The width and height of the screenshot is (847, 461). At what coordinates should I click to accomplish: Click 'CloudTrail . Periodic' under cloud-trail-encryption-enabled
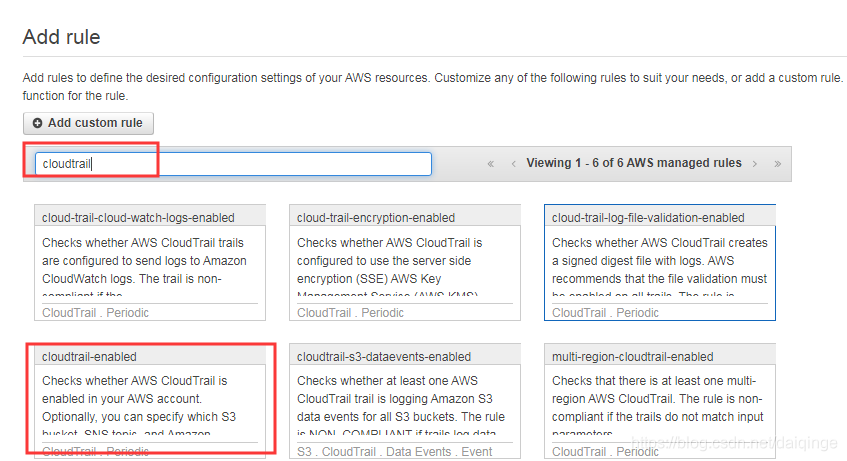click(351, 313)
